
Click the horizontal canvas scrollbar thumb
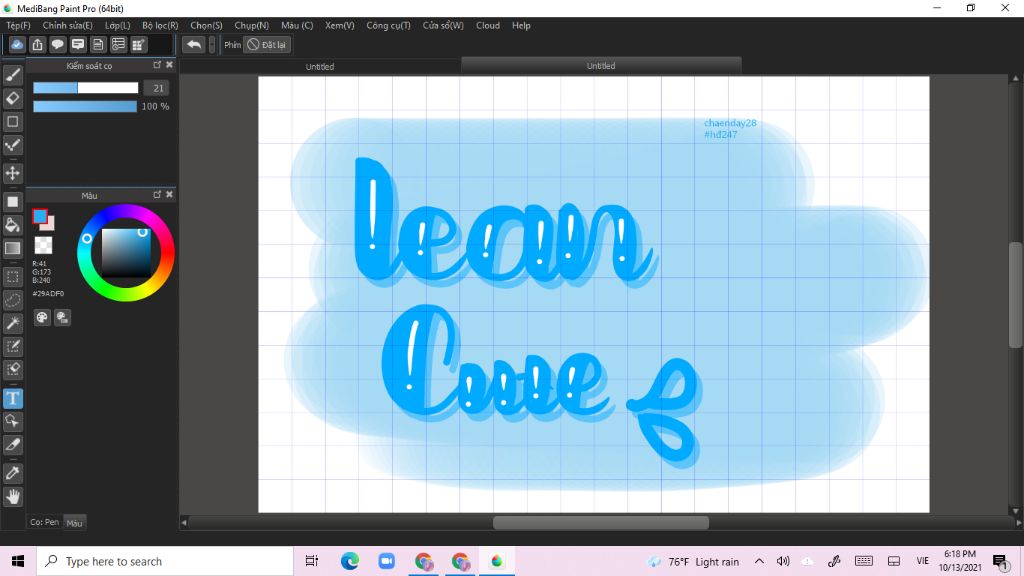tap(601, 522)
